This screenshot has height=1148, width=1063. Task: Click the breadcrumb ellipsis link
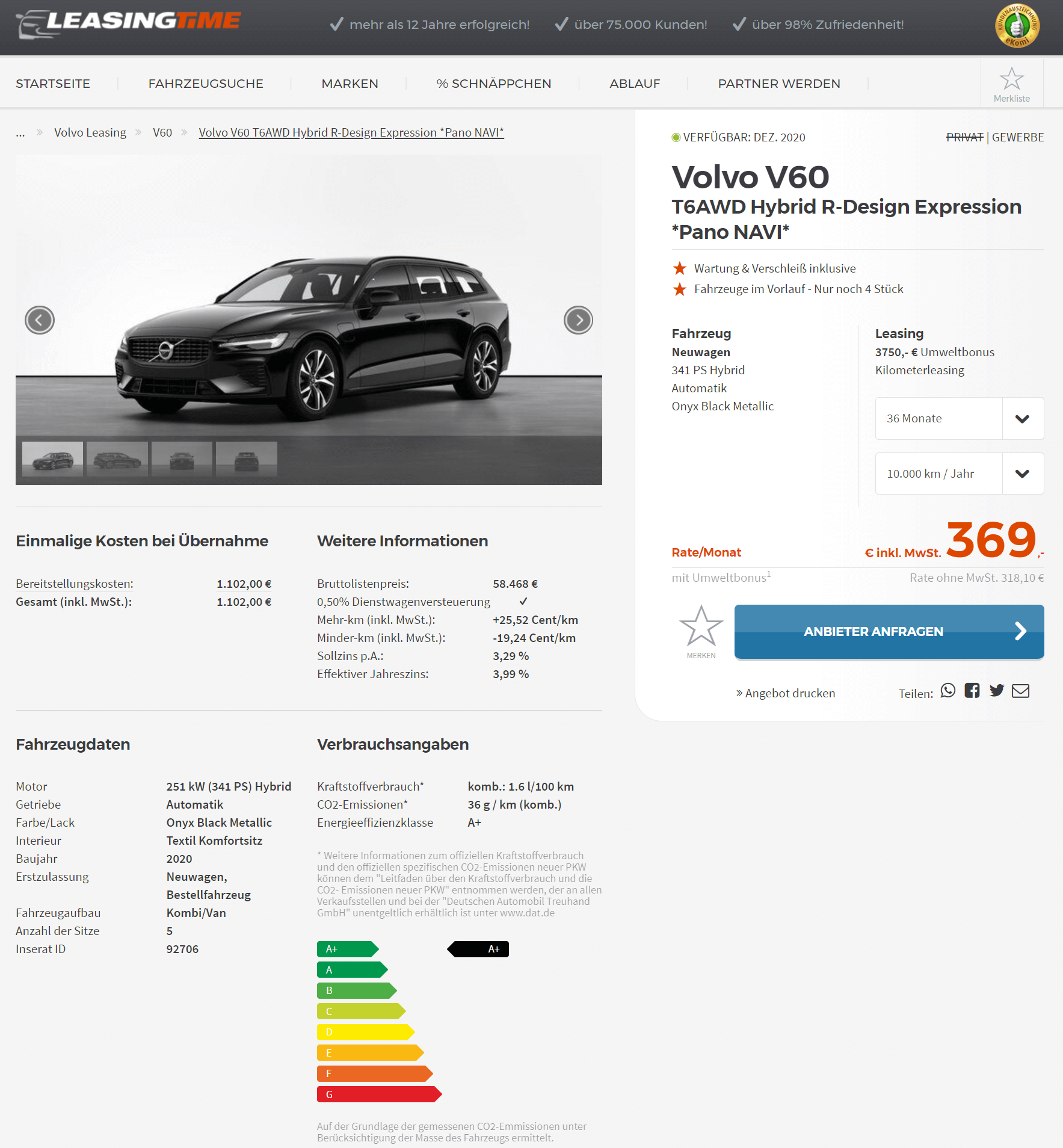click(x=20, y=134)
